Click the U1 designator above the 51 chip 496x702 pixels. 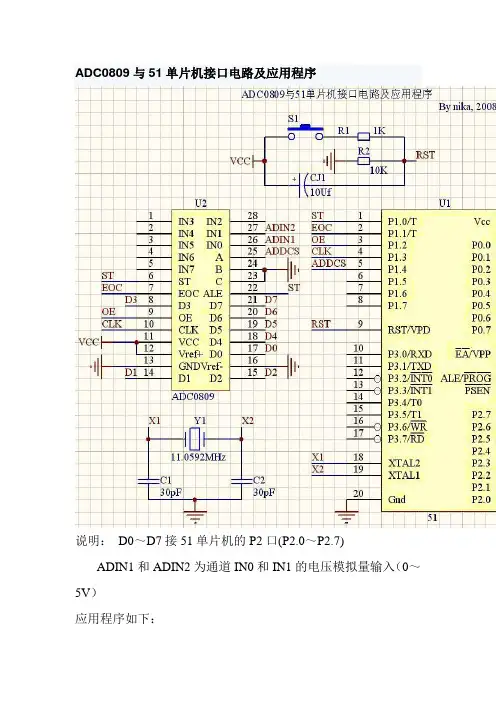point(445,204)
